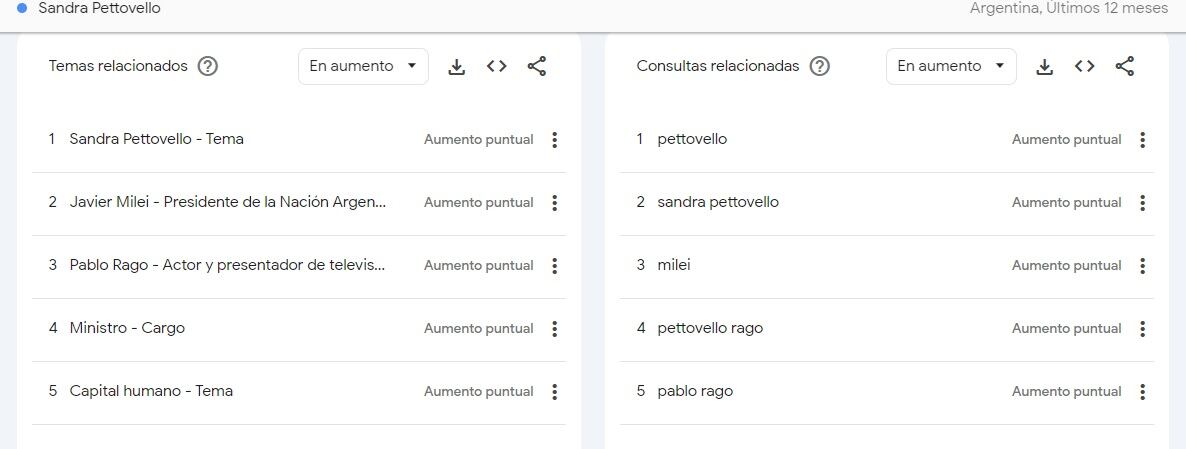This screenshot has height=449, width=1186.
Task: Open options menu for Pablo Rago topic
Action: 554,265
